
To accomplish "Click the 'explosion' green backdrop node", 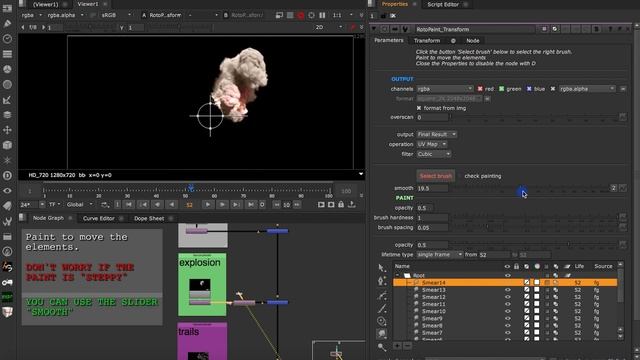I will [202, 284].
